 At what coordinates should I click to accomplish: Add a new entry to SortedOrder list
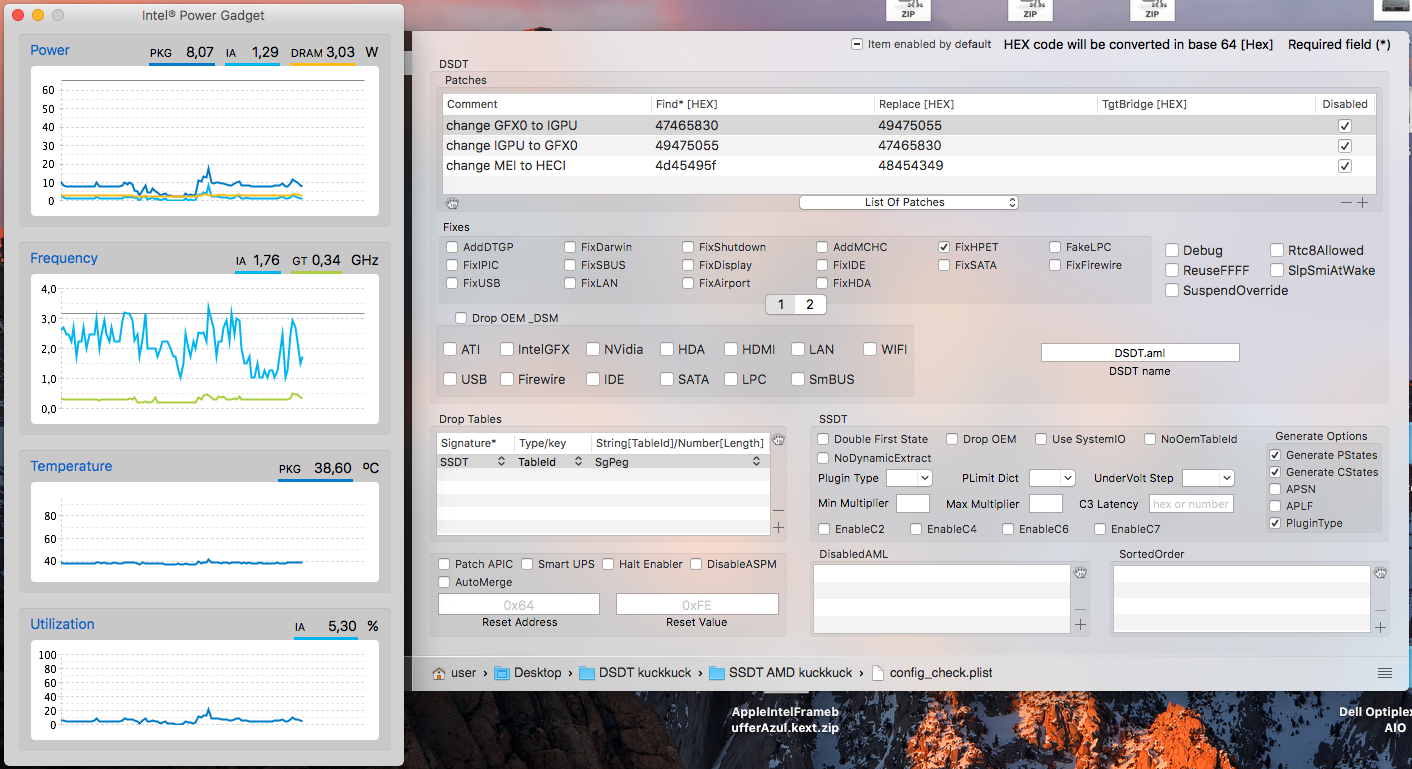pos(1380,627)
